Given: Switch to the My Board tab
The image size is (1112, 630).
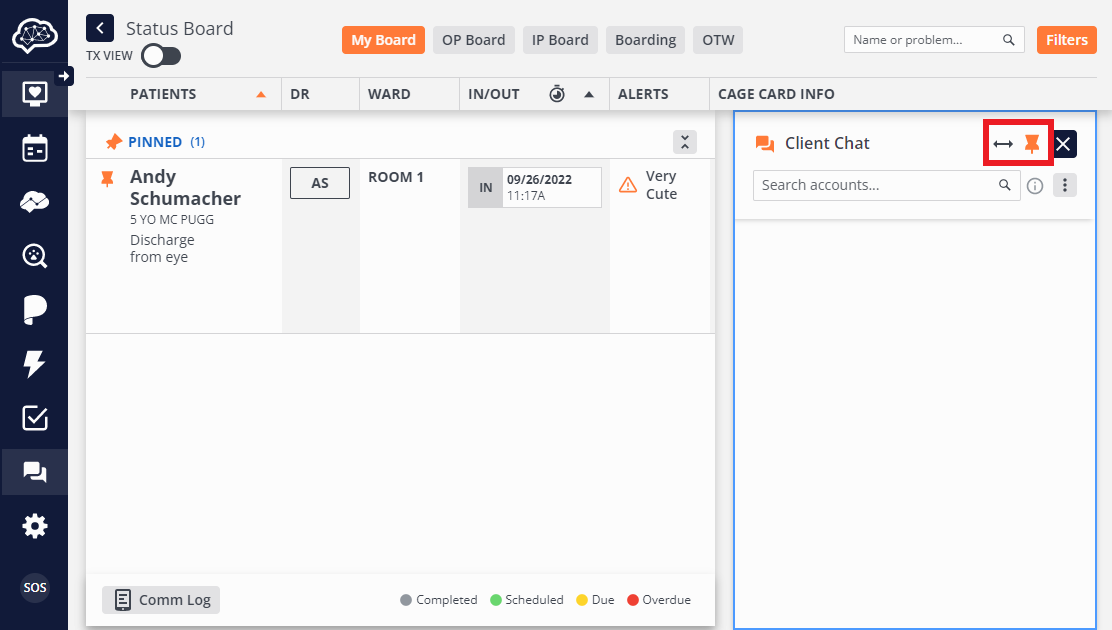Looking at the screenshot, I should coord(383,40).
